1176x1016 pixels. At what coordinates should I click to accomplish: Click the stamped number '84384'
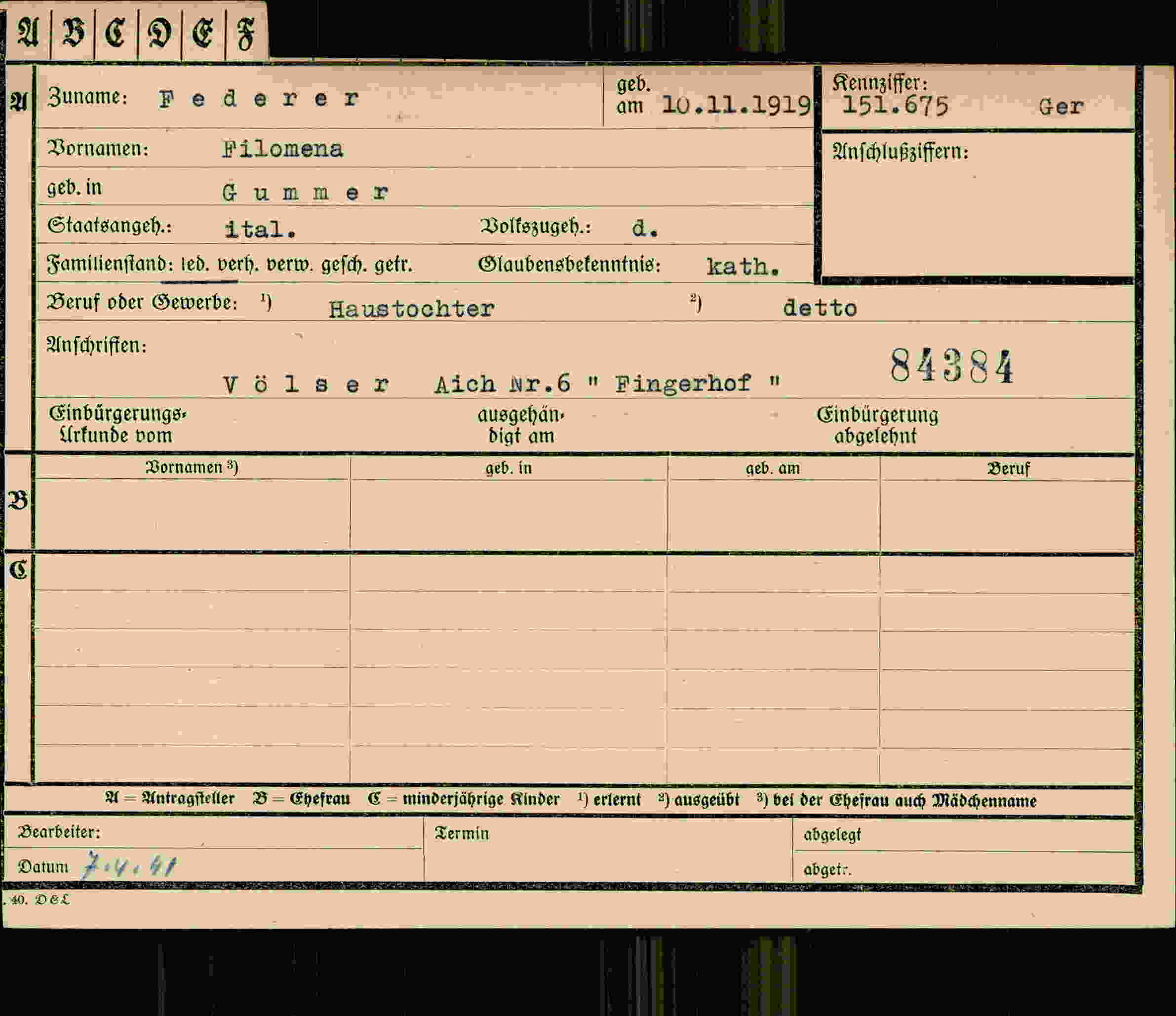951,366
